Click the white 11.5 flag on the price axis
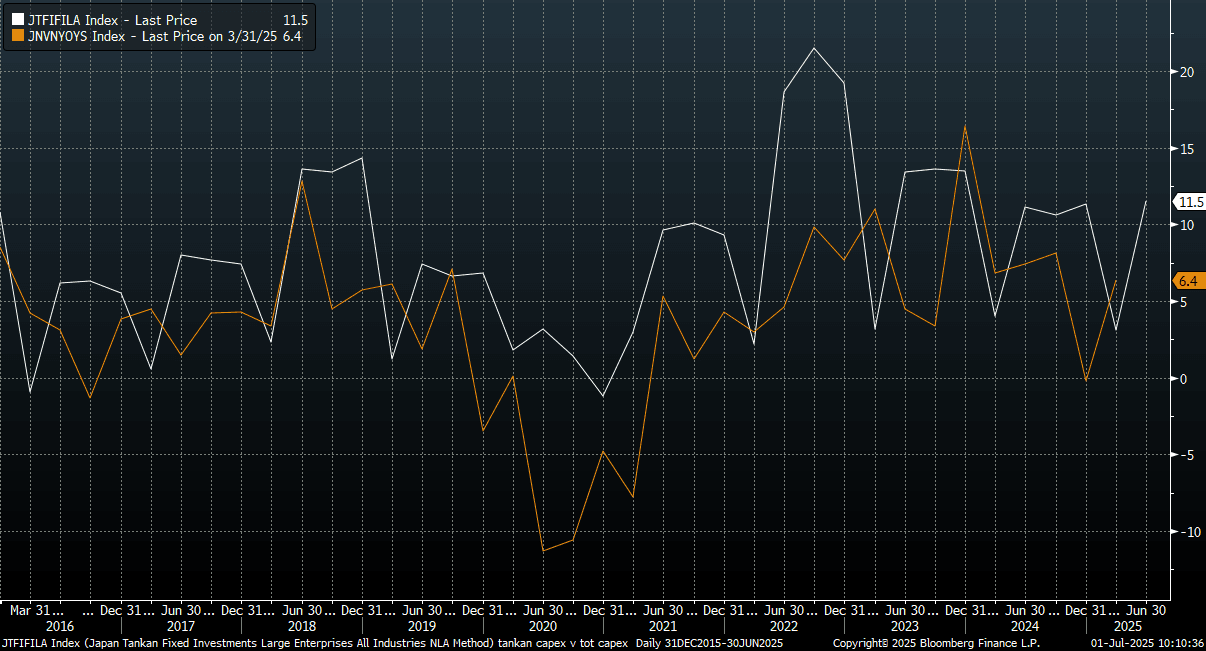Image resolution: width=1206 pixels, height=651 pixels. click(1190, 202)
